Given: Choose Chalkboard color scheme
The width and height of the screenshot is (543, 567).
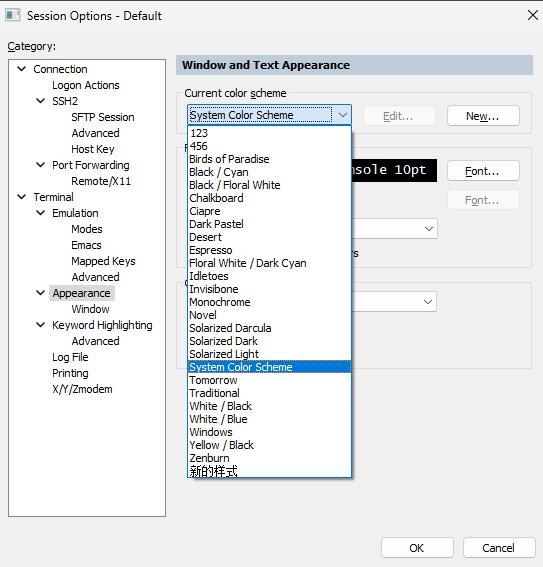Looking at the screenshot, I should click(269, 198).
